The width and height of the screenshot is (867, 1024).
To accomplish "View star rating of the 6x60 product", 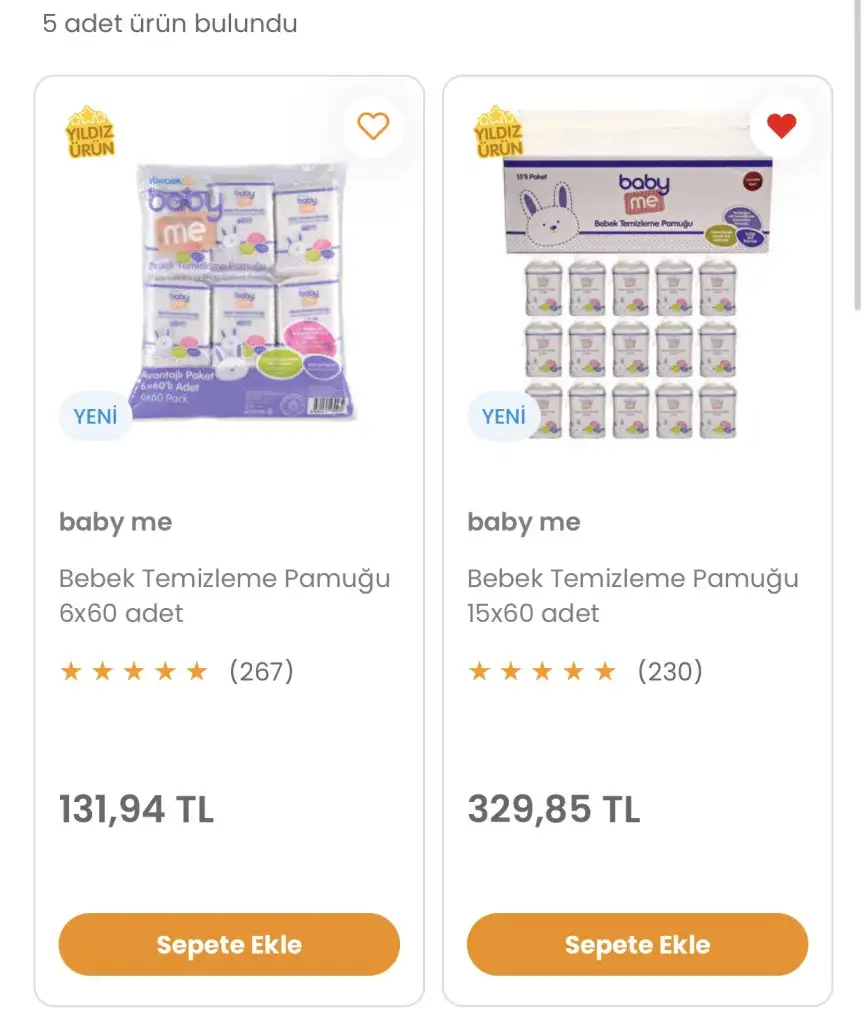I will click(133, 671).
